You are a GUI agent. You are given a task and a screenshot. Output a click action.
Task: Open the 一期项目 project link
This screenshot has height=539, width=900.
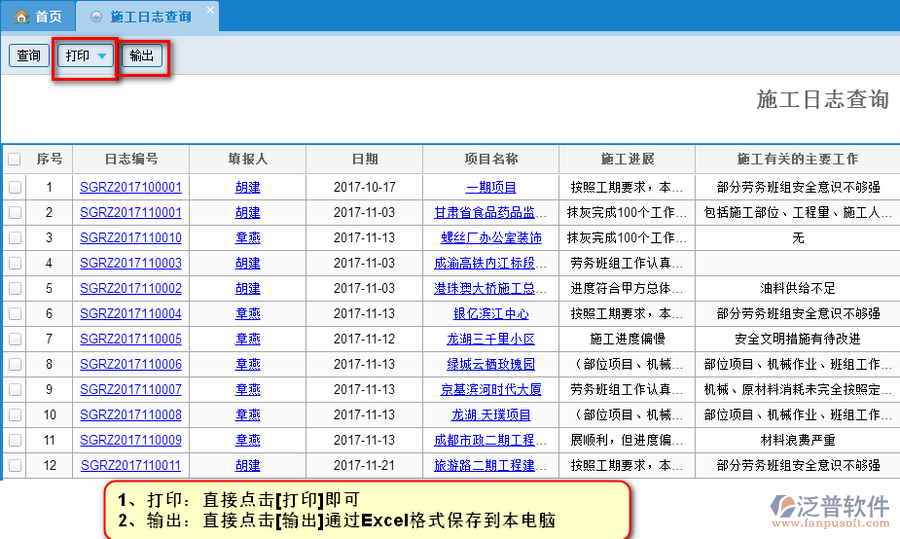click(x=491, y=187)
